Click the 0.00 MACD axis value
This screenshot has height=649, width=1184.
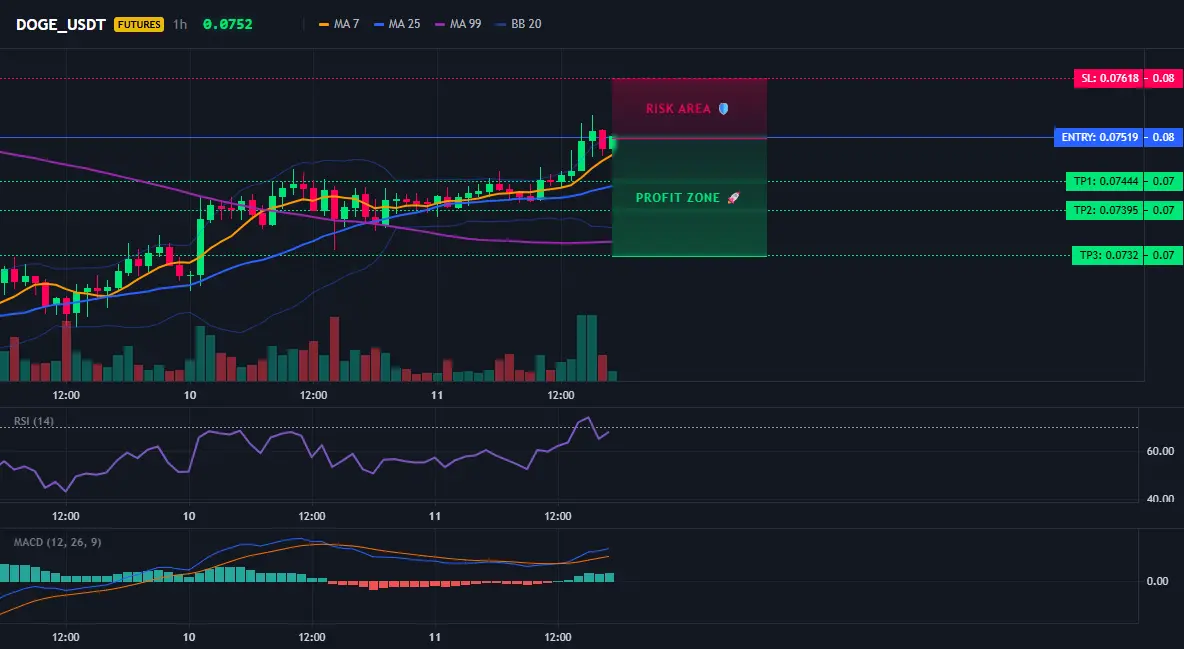pos(1158,581)
